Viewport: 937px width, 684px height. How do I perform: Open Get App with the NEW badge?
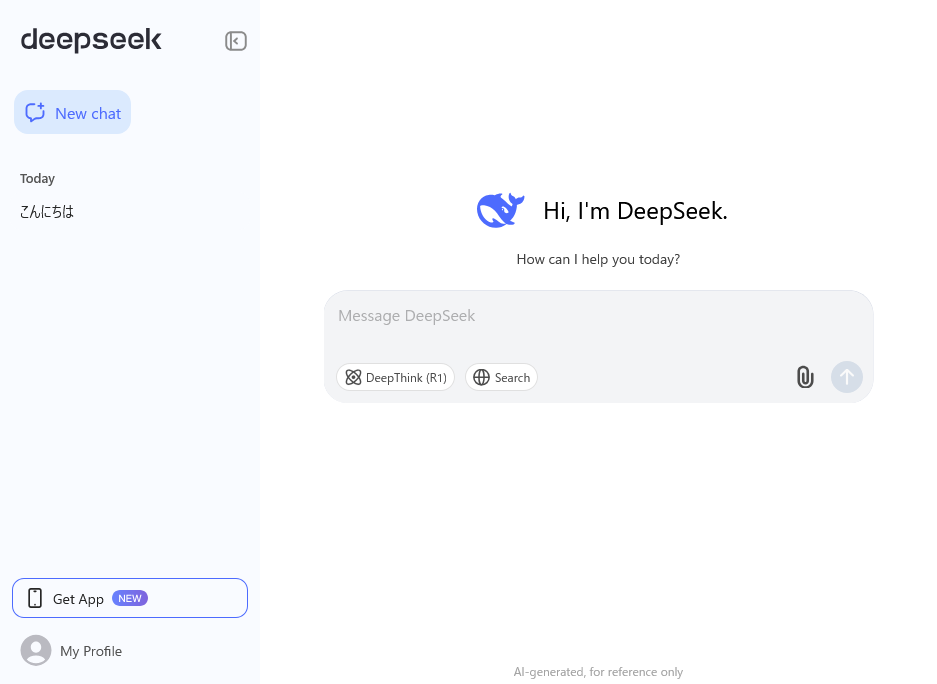tap(130, 598)
